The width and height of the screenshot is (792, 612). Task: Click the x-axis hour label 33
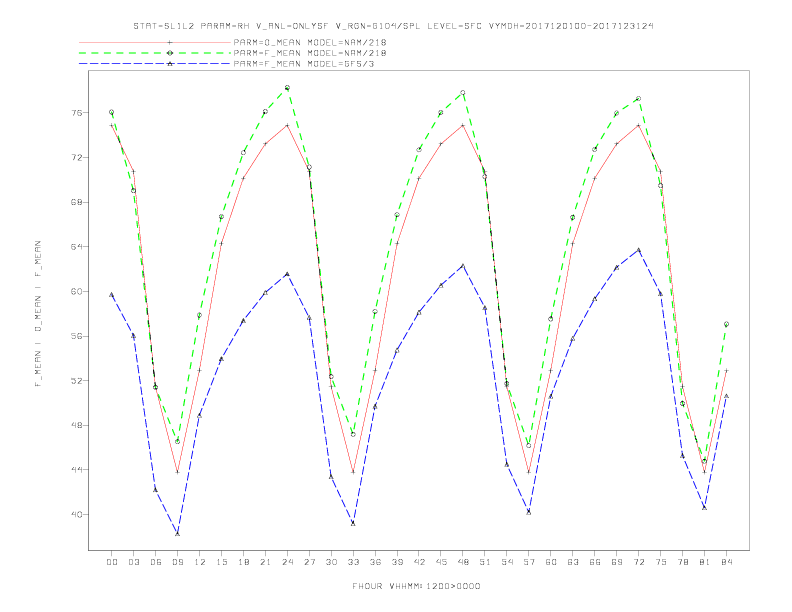click(353, 562)
